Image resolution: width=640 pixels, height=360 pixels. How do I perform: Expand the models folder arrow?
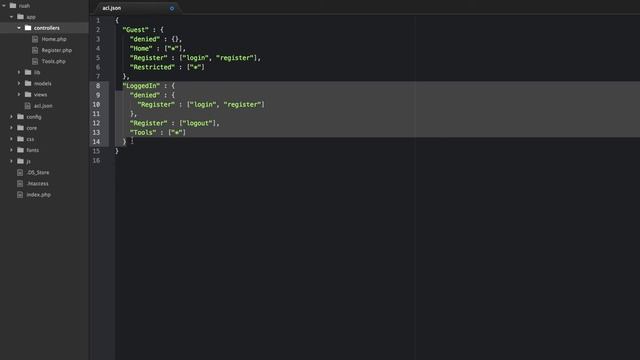click(19, 83)
